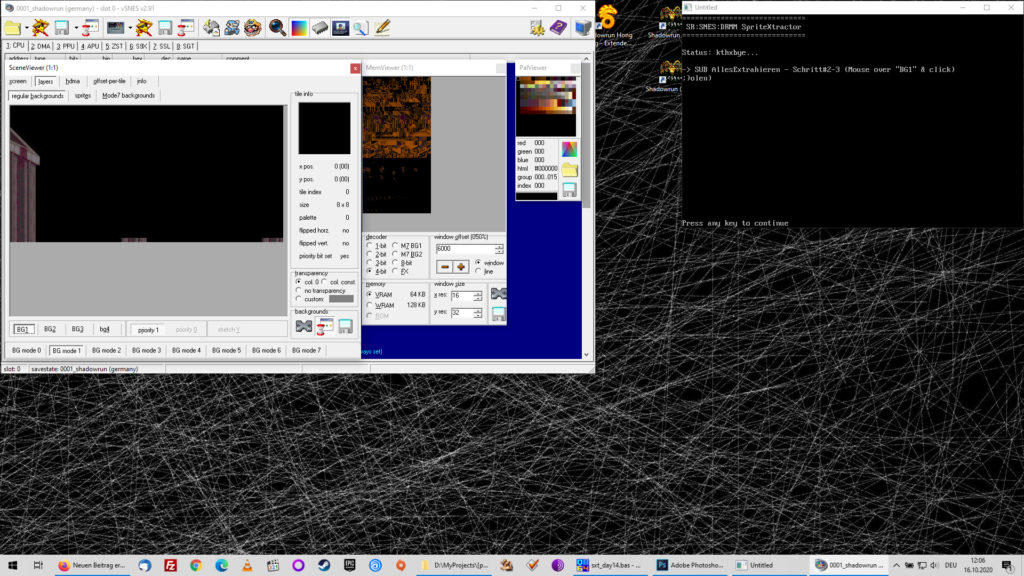
Task: Open dropdown arrow beside the open folder icon
Action: (x=27, y=28)
